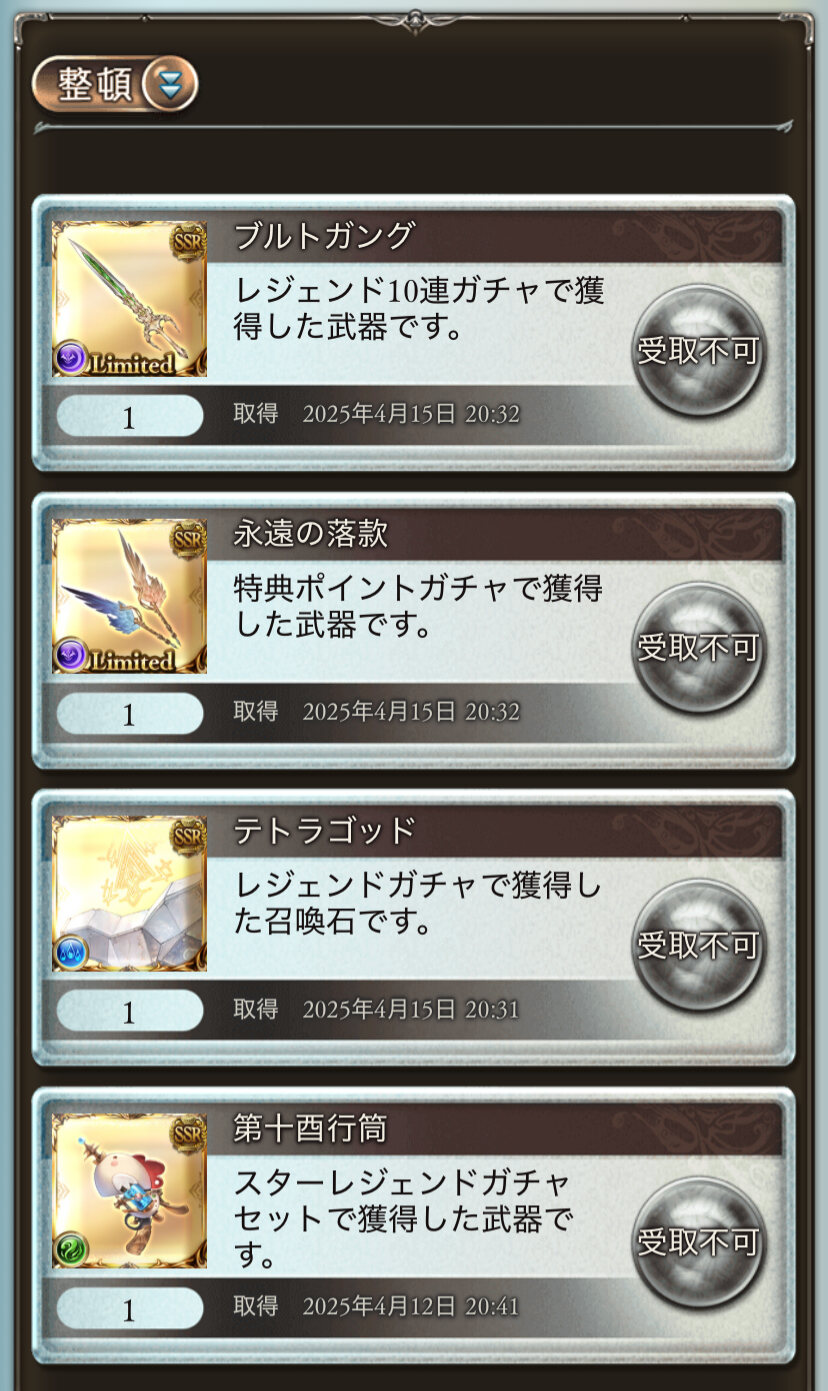Select the ブルトガング title bar
This screenshot has height=1391, width=828.
[x=495, y=237]
